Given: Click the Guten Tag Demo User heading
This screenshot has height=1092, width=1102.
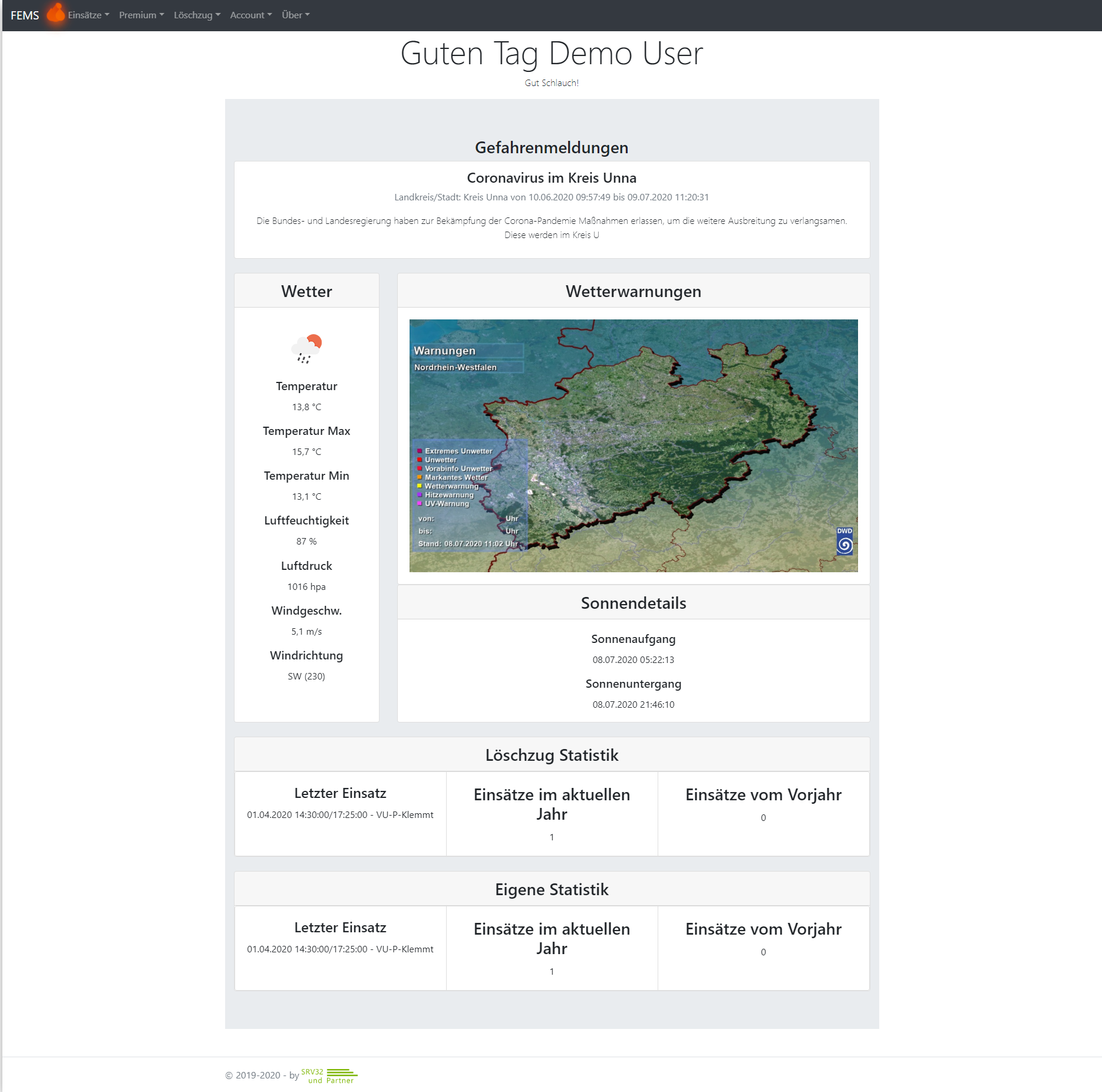Looking at the screenshot, I should [552, 54].
